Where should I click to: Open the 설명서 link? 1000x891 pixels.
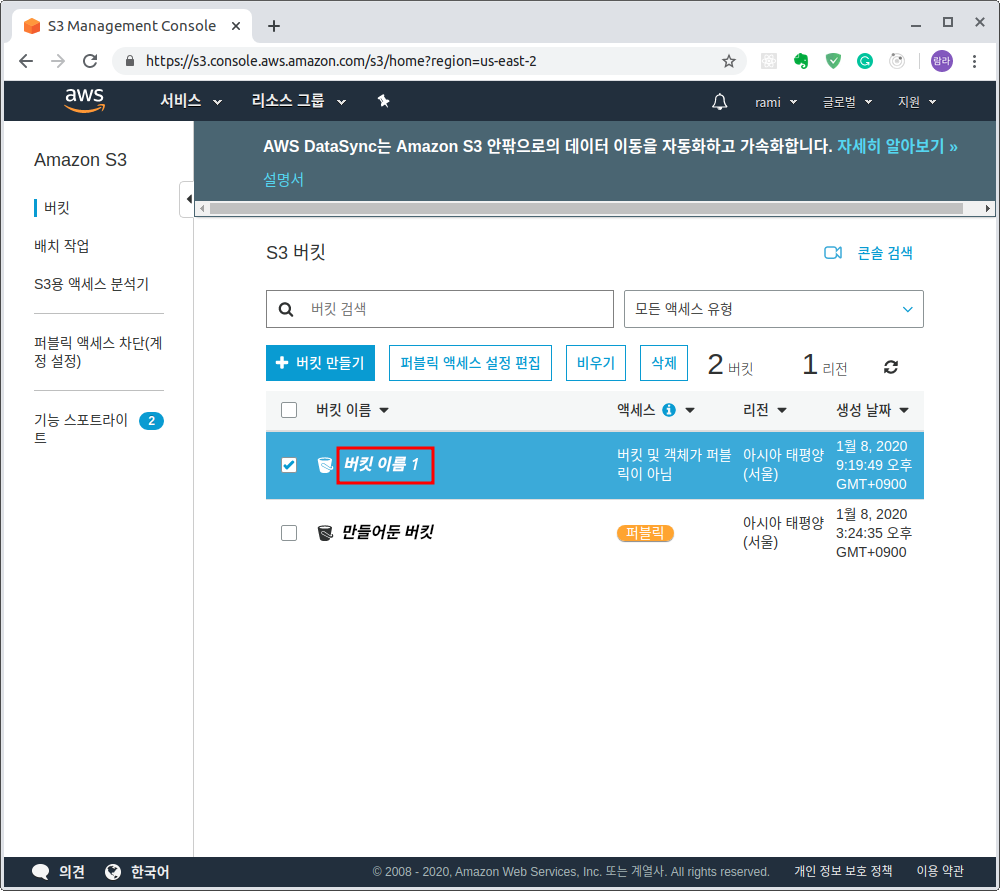284,180
